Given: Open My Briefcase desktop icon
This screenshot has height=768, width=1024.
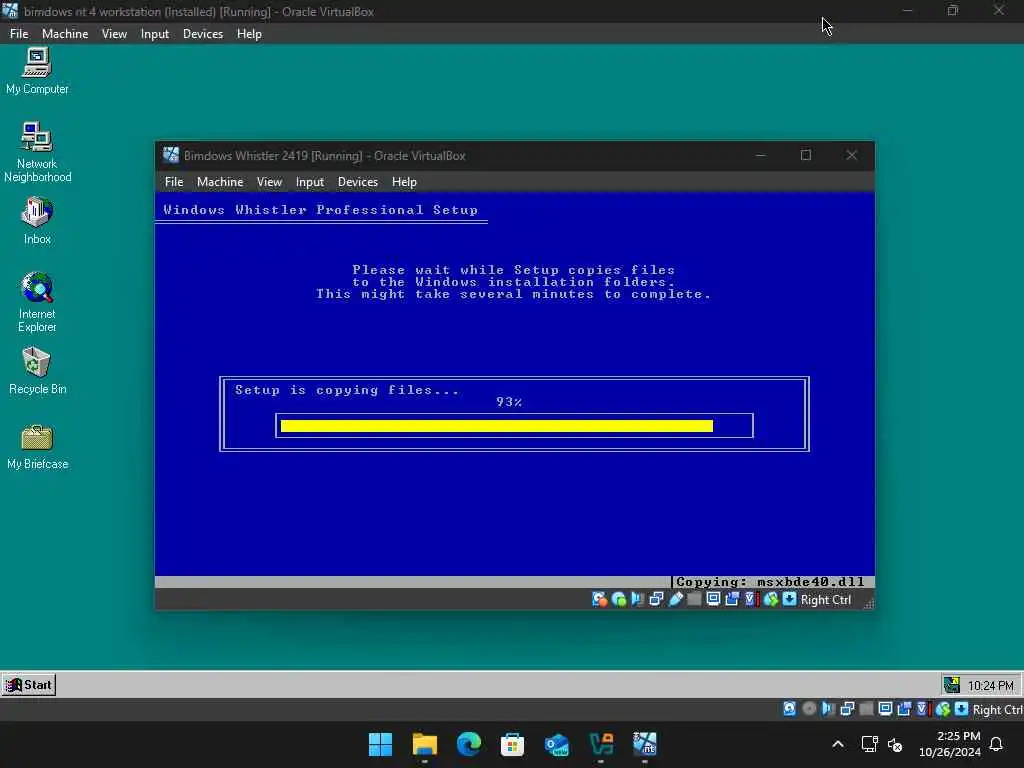Looking at the screenshot, I should (37, 447).
